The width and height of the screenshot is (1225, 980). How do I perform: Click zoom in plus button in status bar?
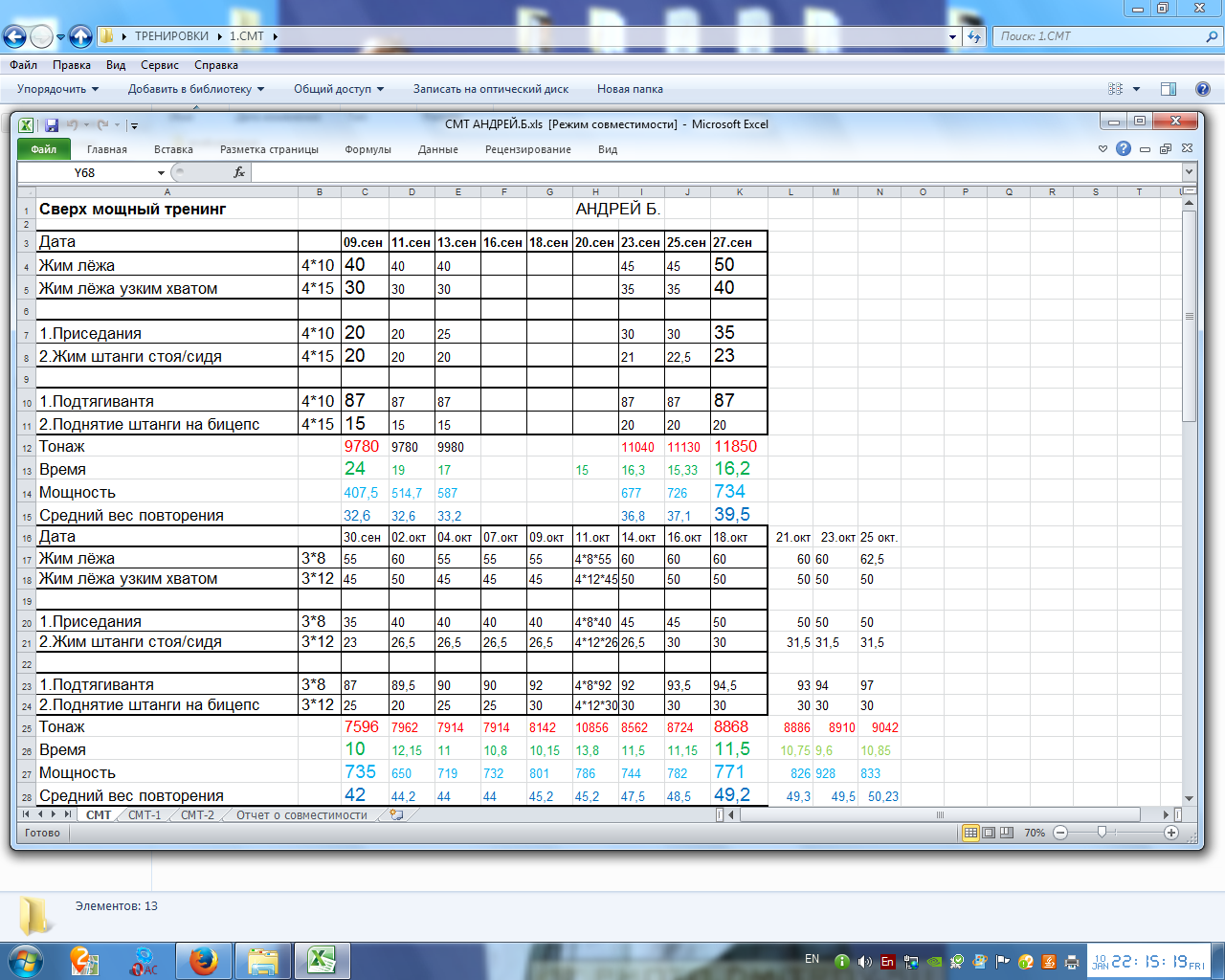(x=1170, y=833)
